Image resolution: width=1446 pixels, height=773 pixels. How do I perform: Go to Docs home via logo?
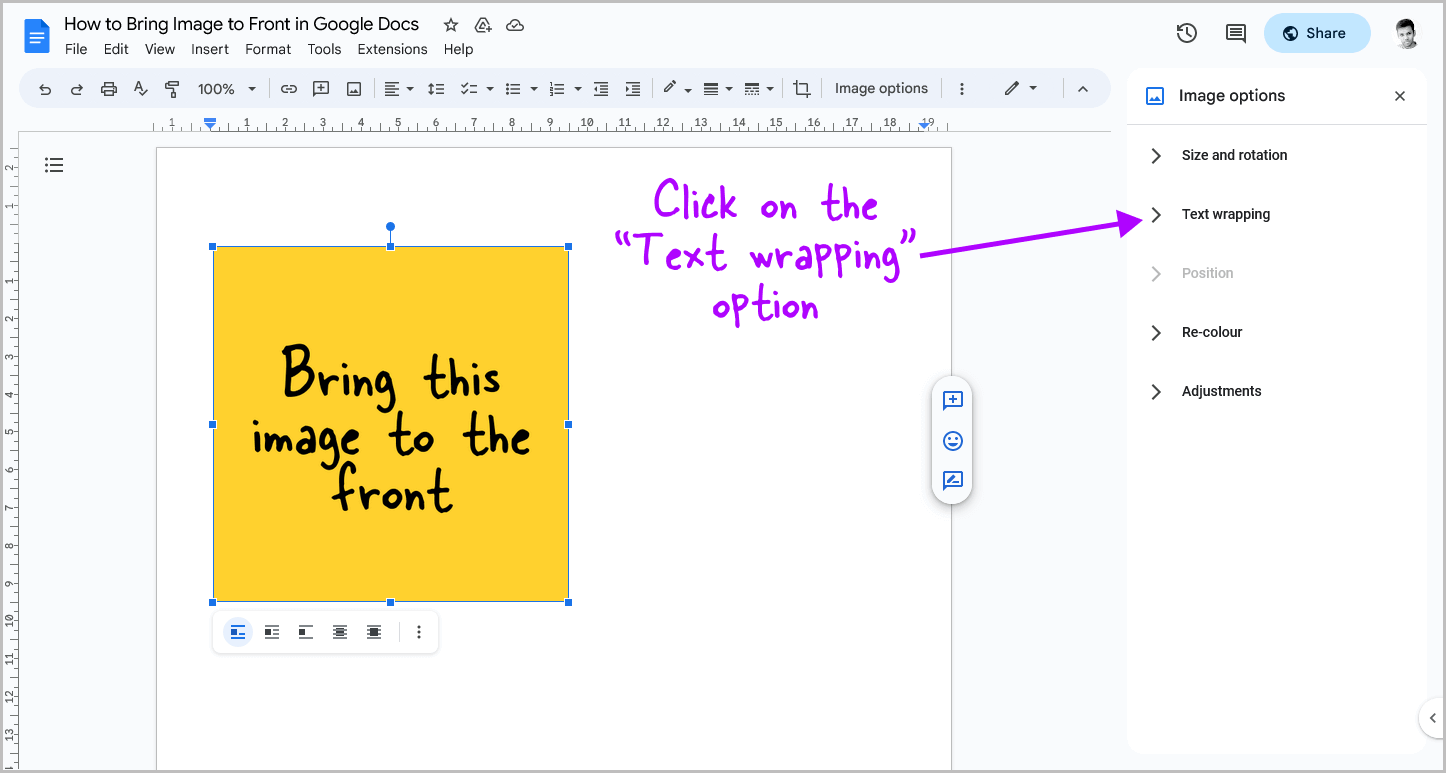click(x=37, y=37)
